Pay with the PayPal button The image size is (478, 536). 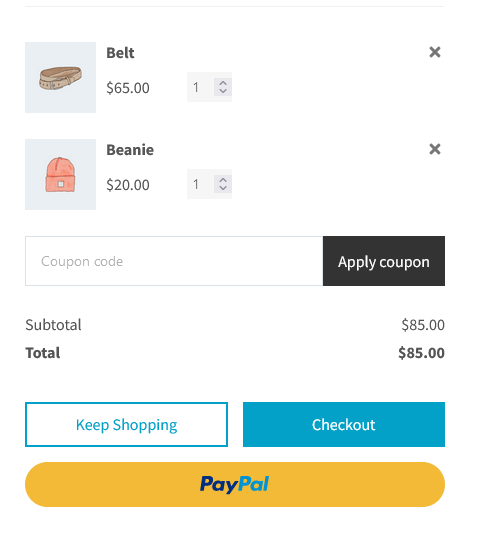point(235,484)
